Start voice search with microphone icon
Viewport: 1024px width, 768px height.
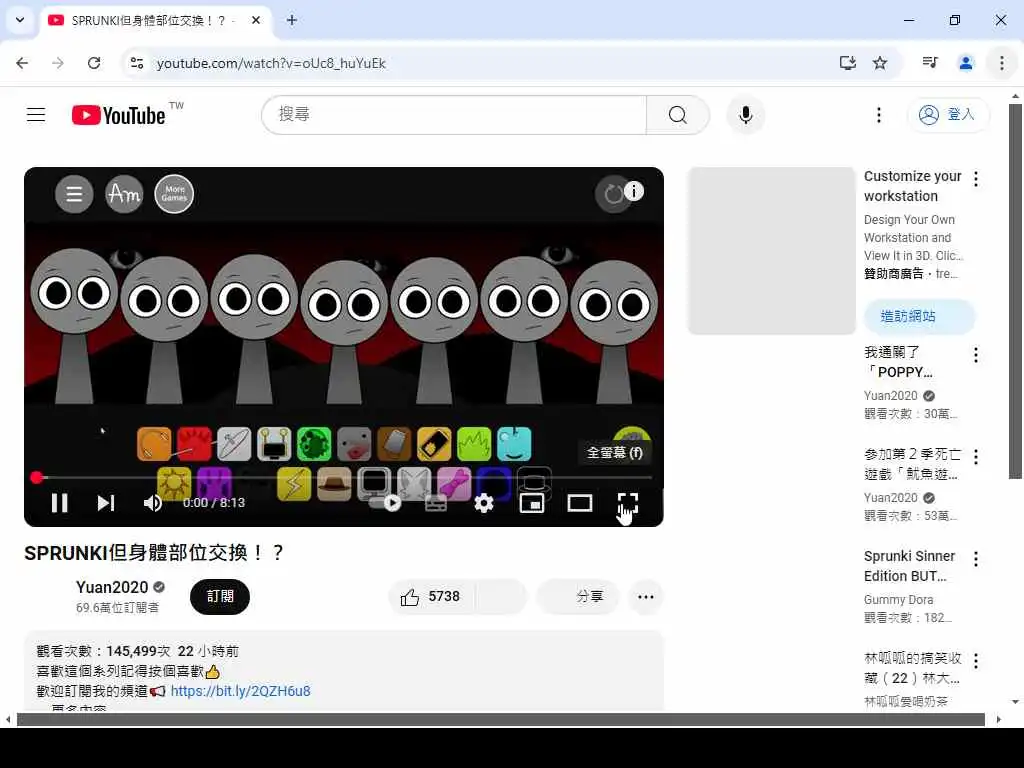tap(745, 115)
